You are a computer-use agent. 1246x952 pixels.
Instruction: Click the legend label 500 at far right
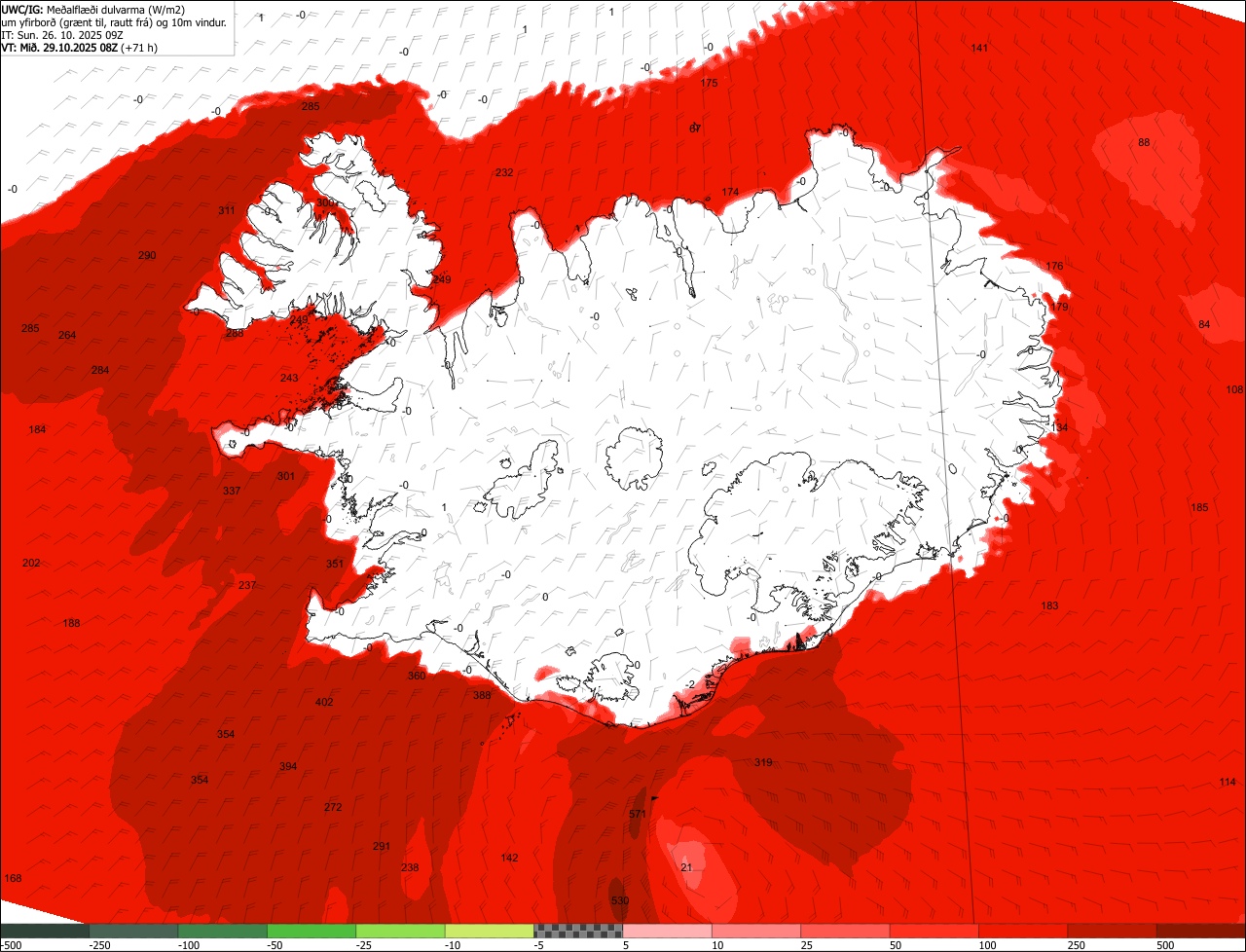coord(1165,945)
